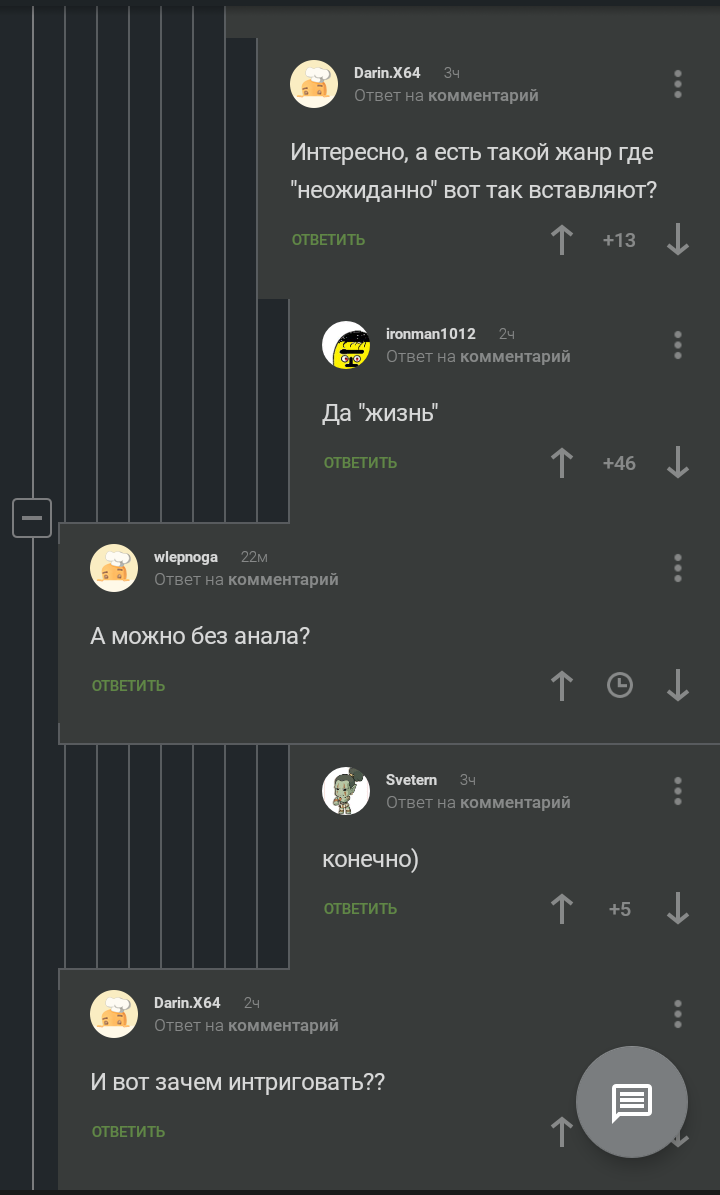Upvote wlepnoga's comment
The width and height of the screenshot is (720, 1195).
click(x=562, y=685)
